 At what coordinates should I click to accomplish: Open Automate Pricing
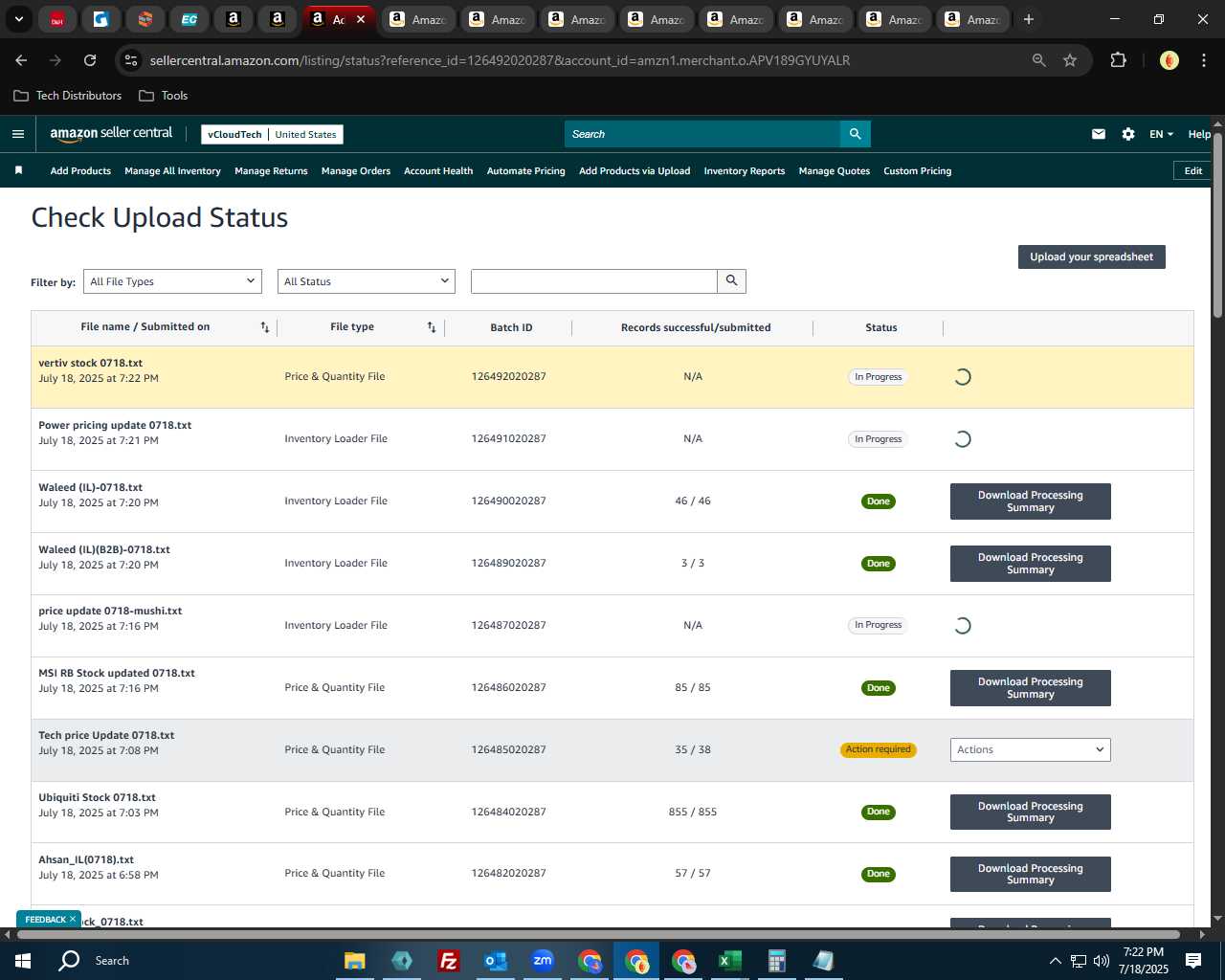click(526, 171)
